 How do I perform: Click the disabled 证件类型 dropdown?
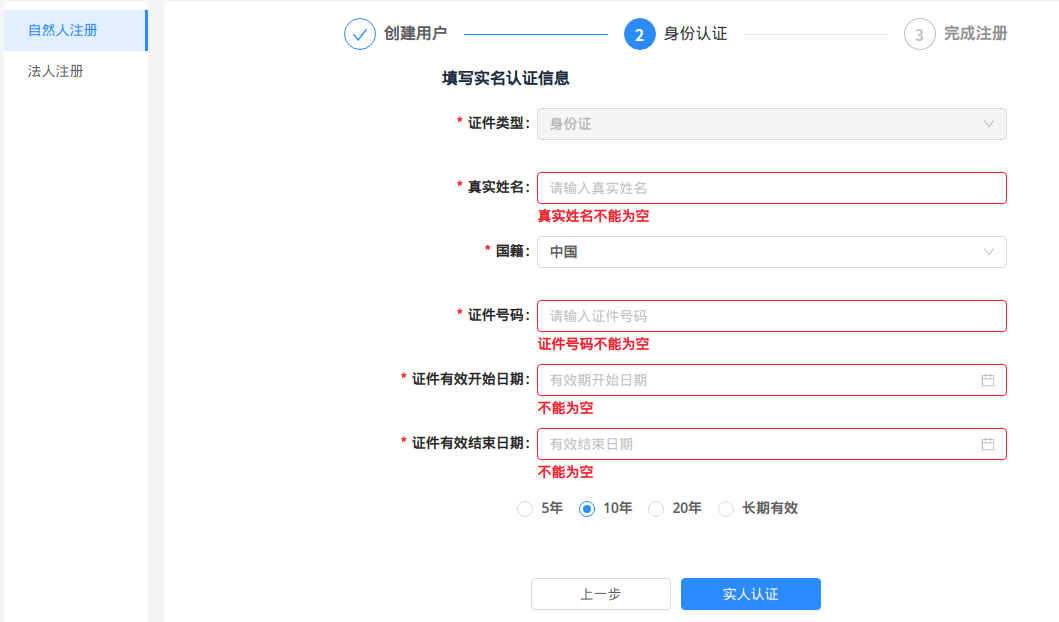(x=771, y=124)
